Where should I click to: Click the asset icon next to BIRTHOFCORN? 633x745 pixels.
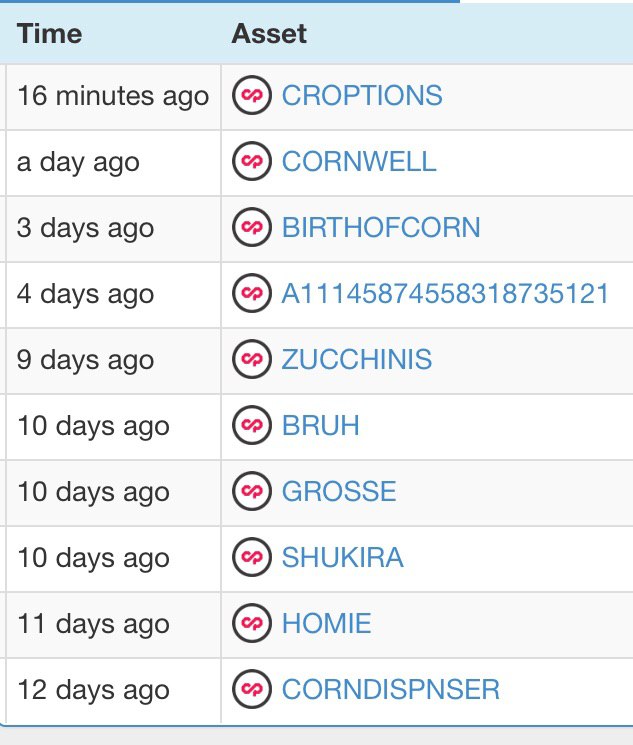tap(252, 227)
